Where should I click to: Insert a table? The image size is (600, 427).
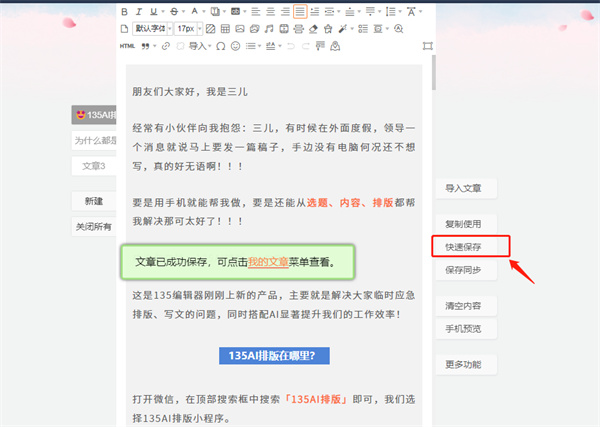click(x=225, y=29)
